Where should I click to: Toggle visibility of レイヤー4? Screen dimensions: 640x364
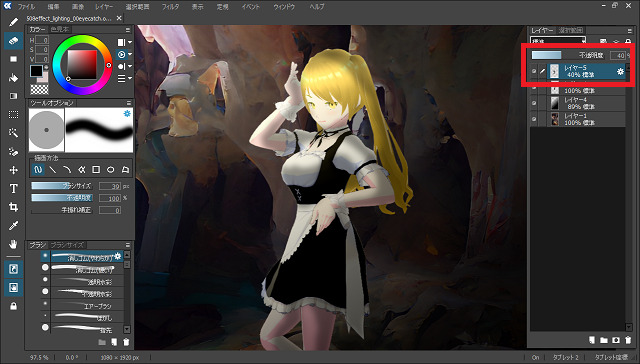pyautogui.click(x=534, y=103)
